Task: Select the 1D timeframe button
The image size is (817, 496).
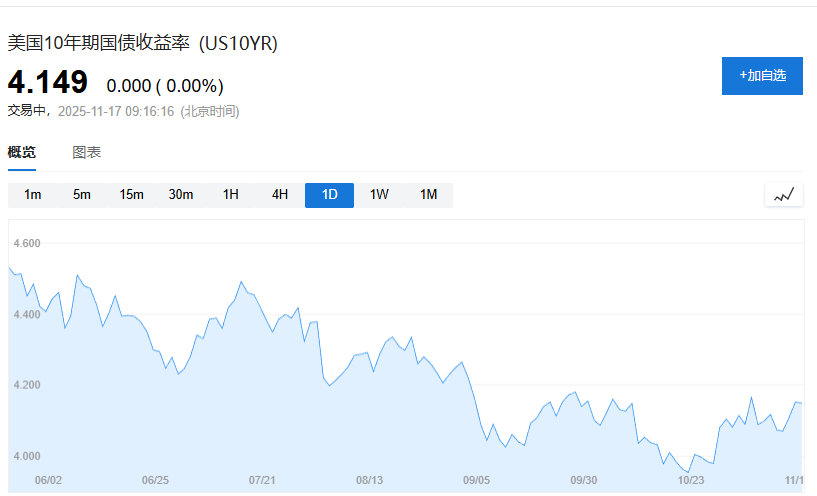Action: [329, 195]
